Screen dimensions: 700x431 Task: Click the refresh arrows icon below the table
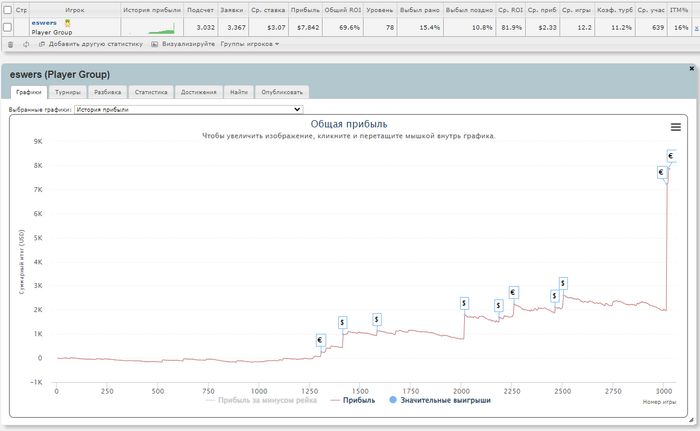pos(26,44)
